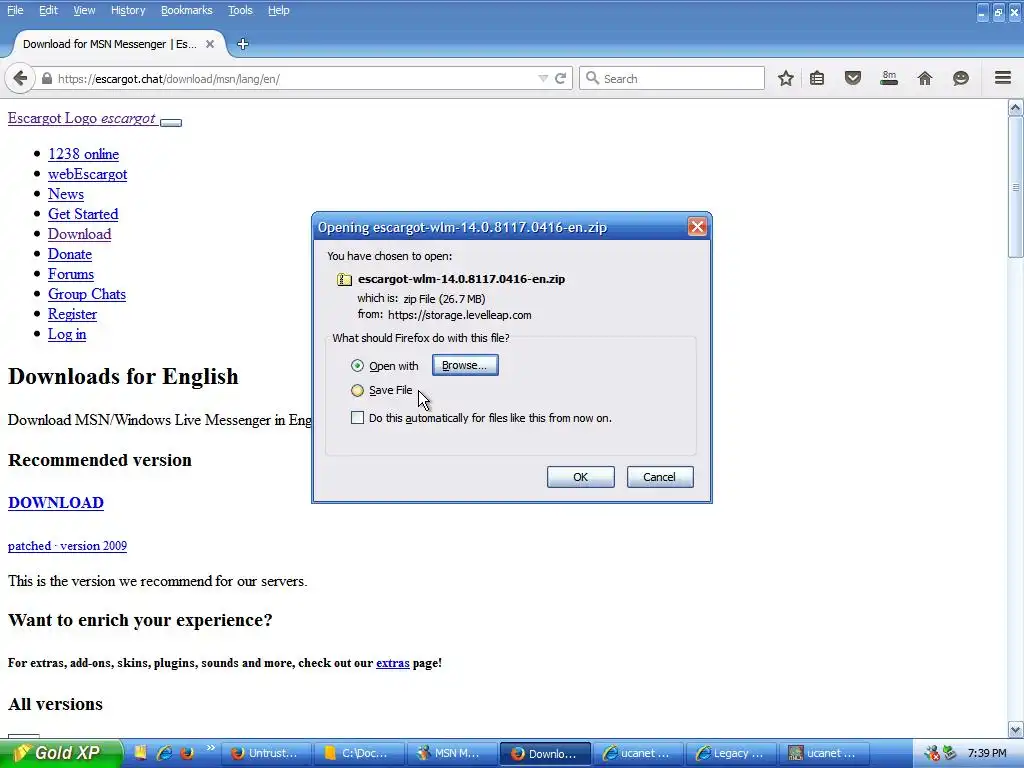
Task: Open the Forums link
Action: click(71, 274)
